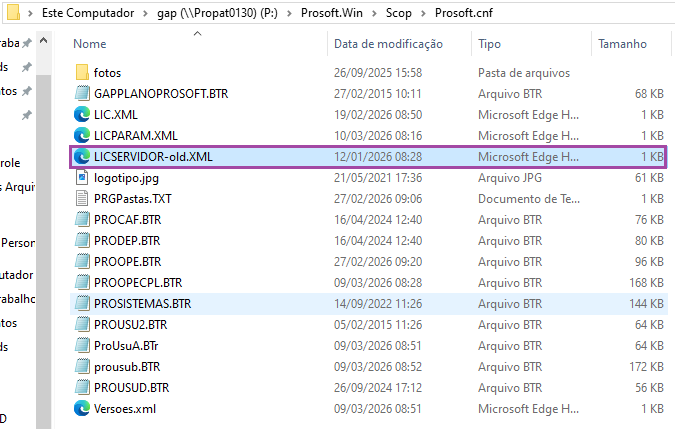Navigate to Prosoft.Win breadcrumb

coord(332,13)
